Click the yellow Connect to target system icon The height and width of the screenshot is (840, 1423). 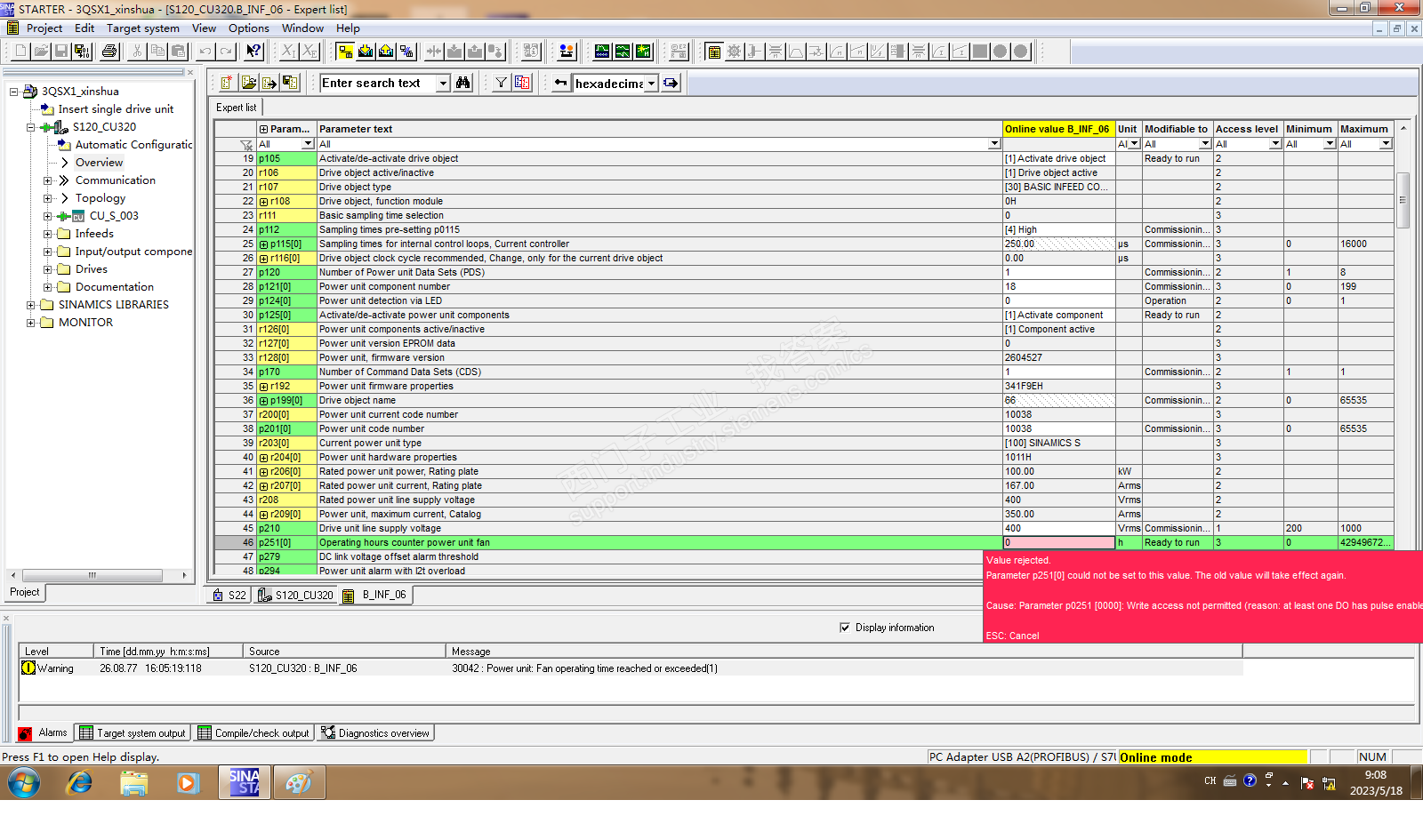click(x=345, y=52)
